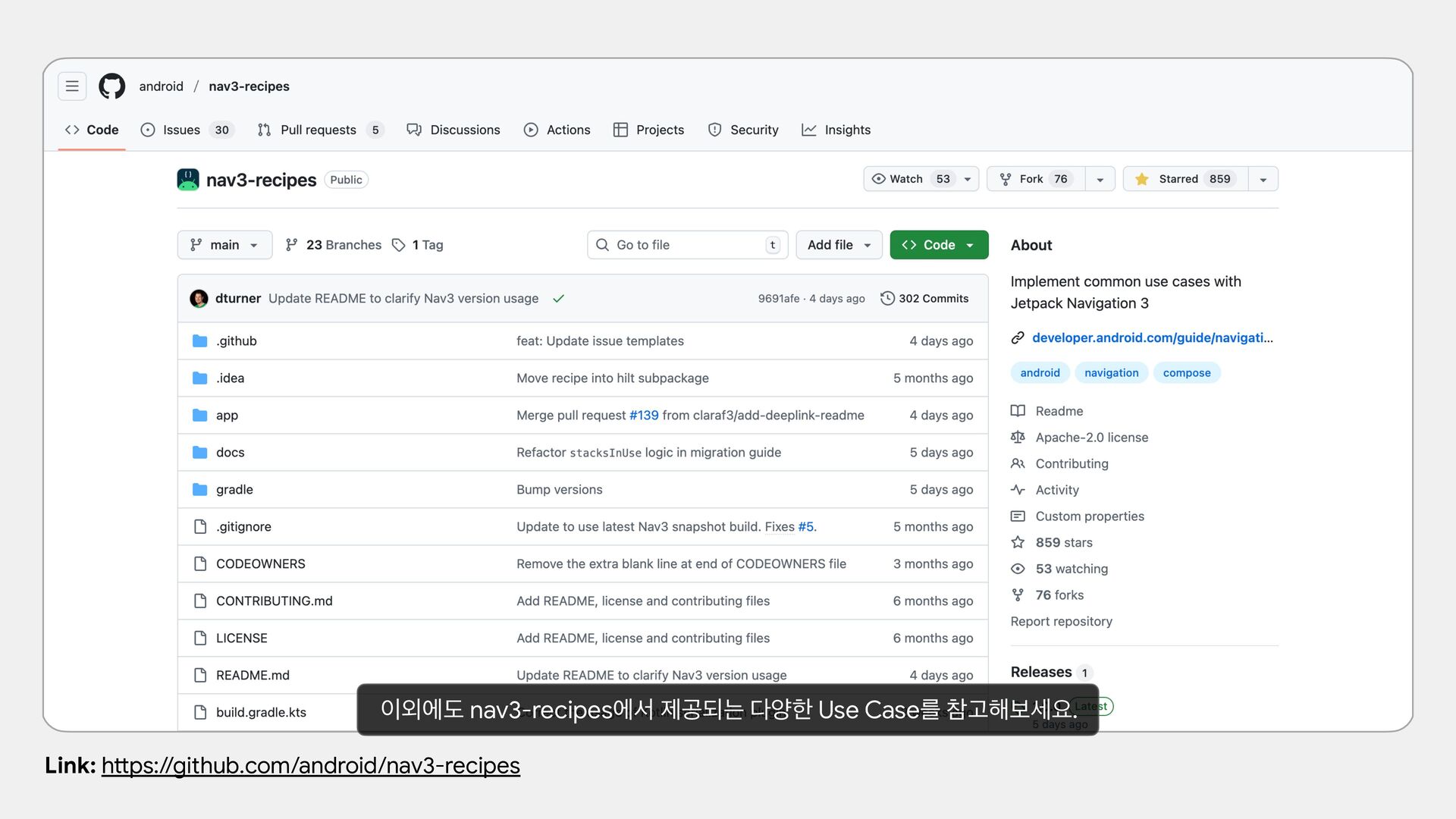Expand the Fork options arrow

point(1100,180)
